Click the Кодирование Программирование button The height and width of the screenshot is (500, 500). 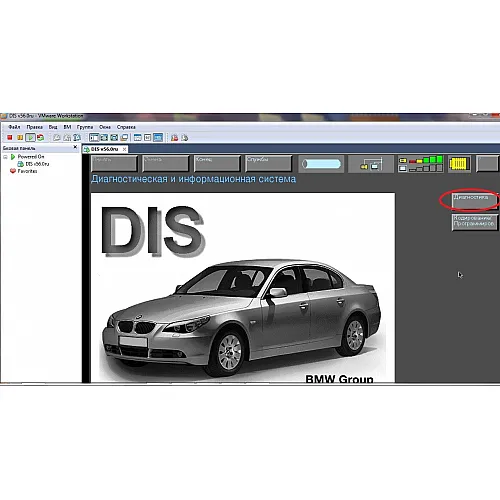[x=475, y=222]
